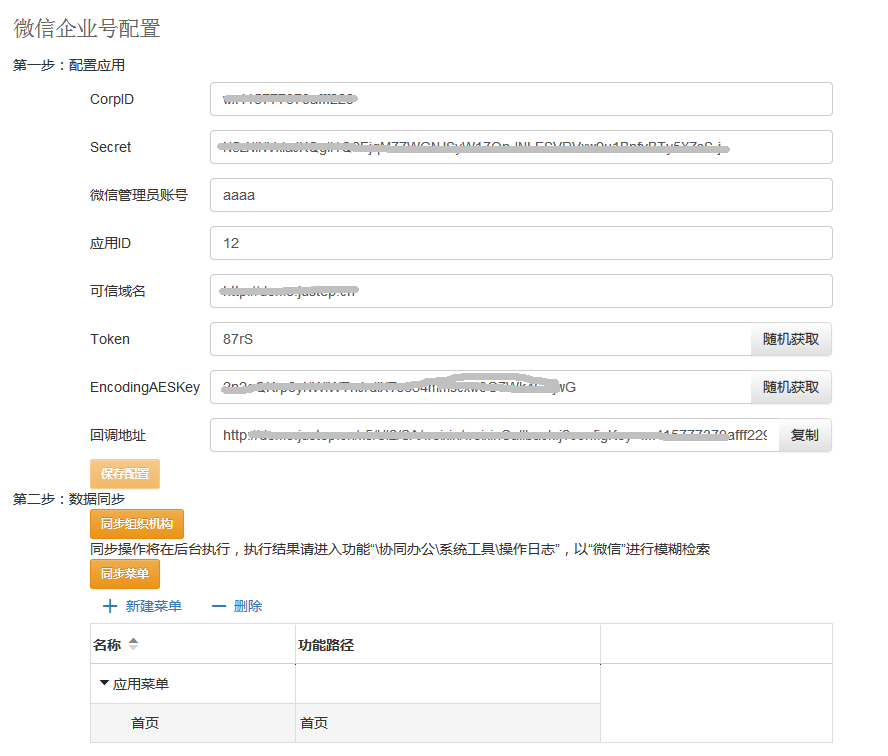The height and width of the screenshot is (756, 888).
Task: Click the 保存配置 button
Action: [x=125, y=473]
